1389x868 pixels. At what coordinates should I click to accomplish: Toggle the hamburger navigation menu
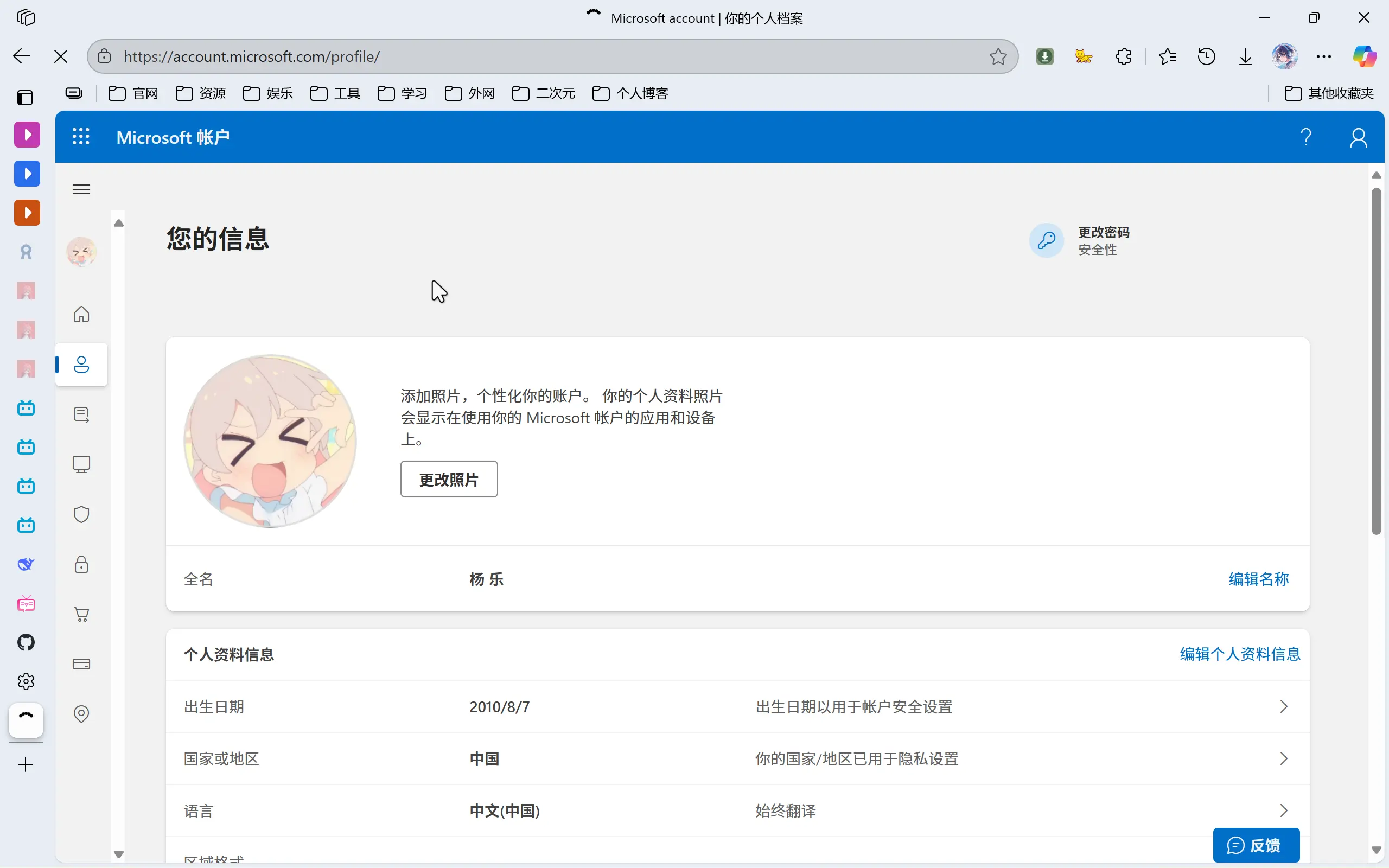point(81,189)
